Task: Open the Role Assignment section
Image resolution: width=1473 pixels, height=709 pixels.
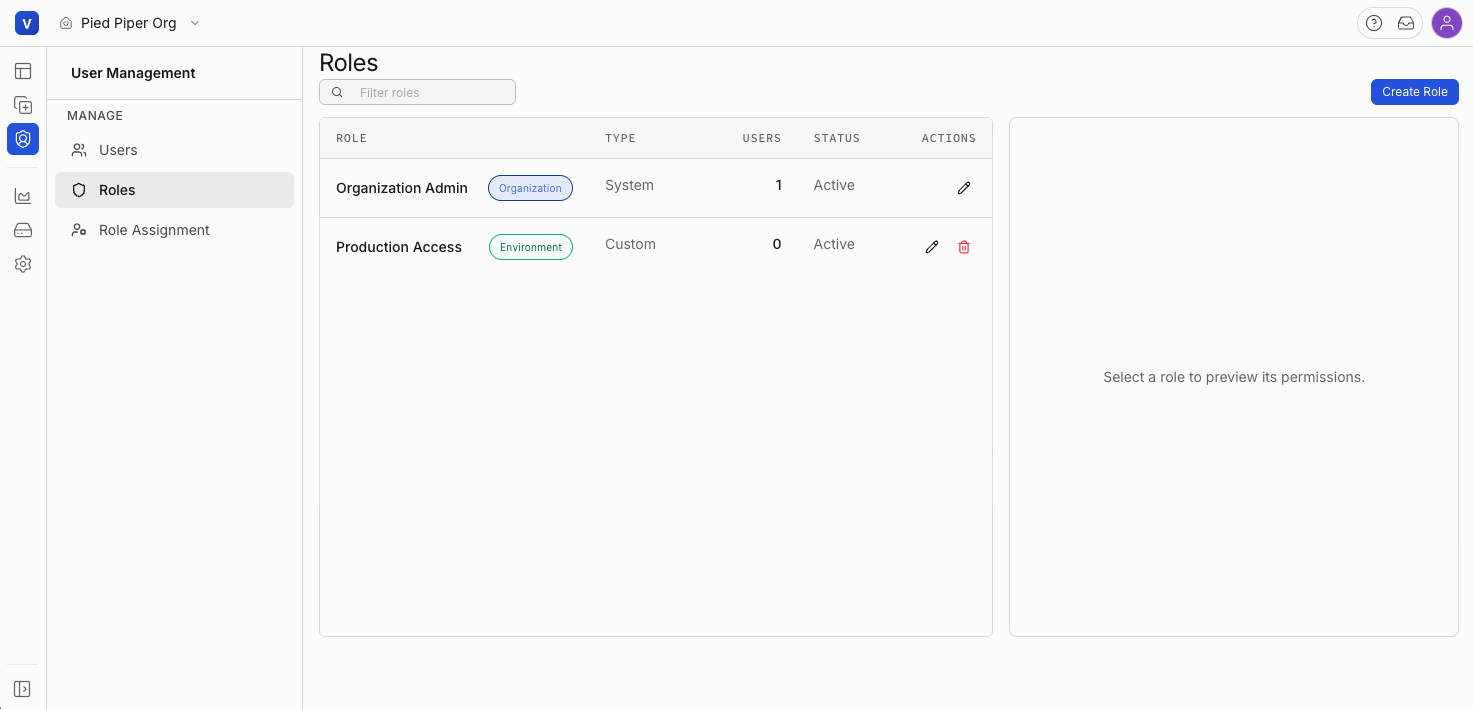Action: point(153,229)
